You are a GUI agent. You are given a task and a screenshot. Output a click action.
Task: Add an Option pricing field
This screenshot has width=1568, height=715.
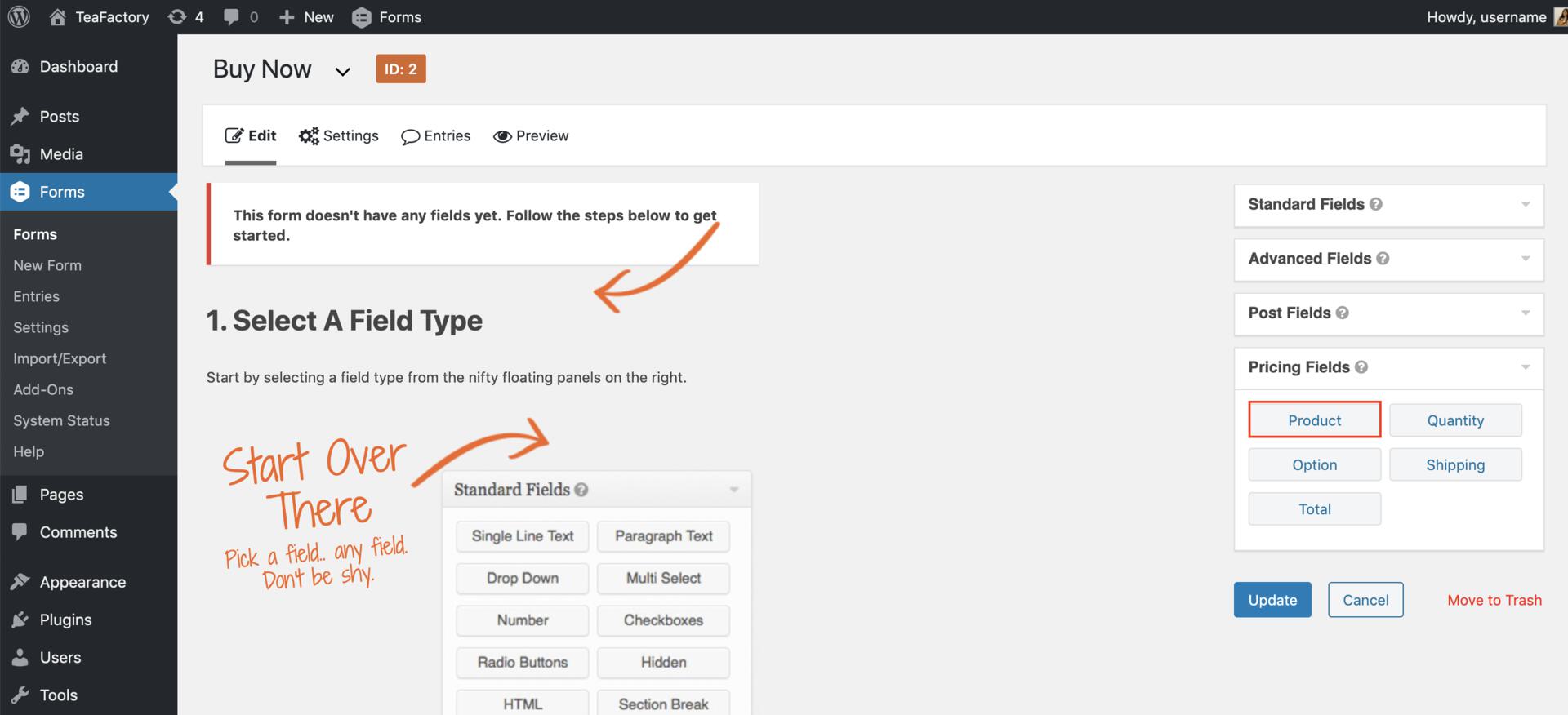1314,464
